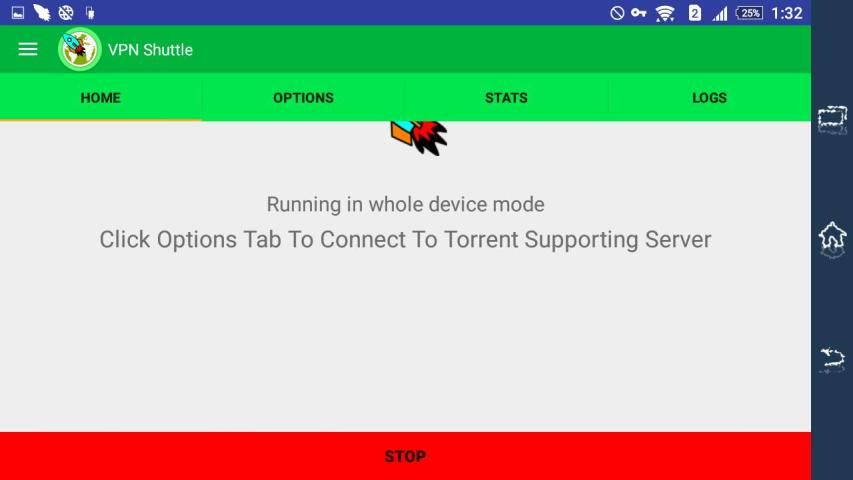Open the LOGS tab

pos(709,97)
